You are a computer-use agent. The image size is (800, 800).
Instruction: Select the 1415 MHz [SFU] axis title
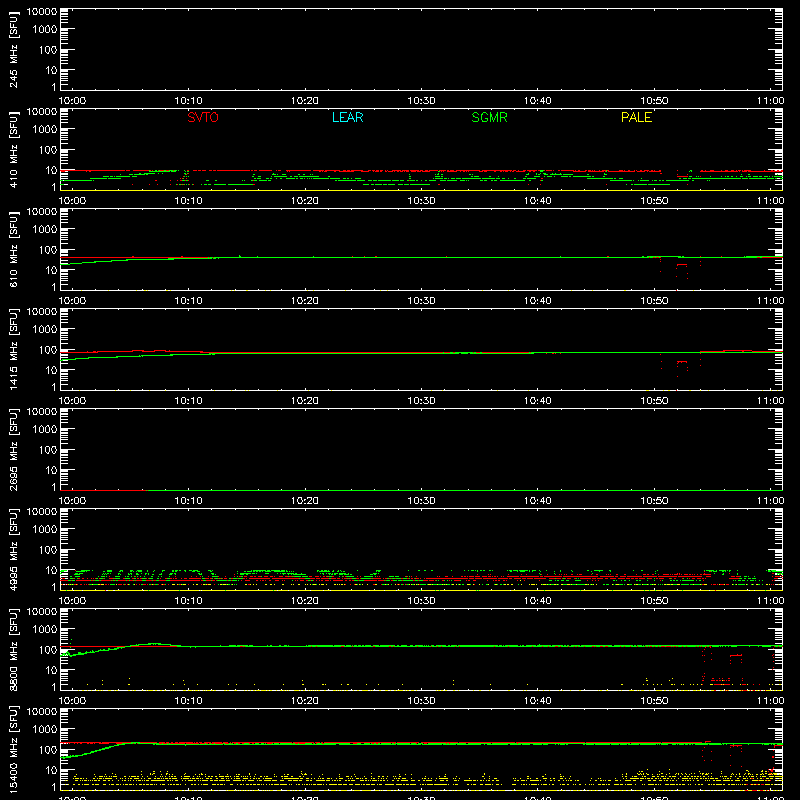tap(13, 351)
